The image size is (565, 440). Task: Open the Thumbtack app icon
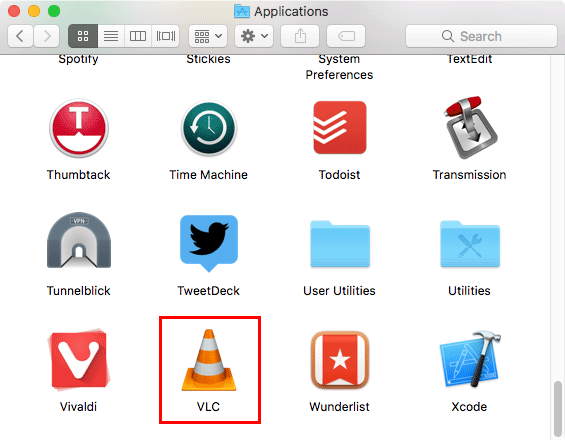point(79,128)
